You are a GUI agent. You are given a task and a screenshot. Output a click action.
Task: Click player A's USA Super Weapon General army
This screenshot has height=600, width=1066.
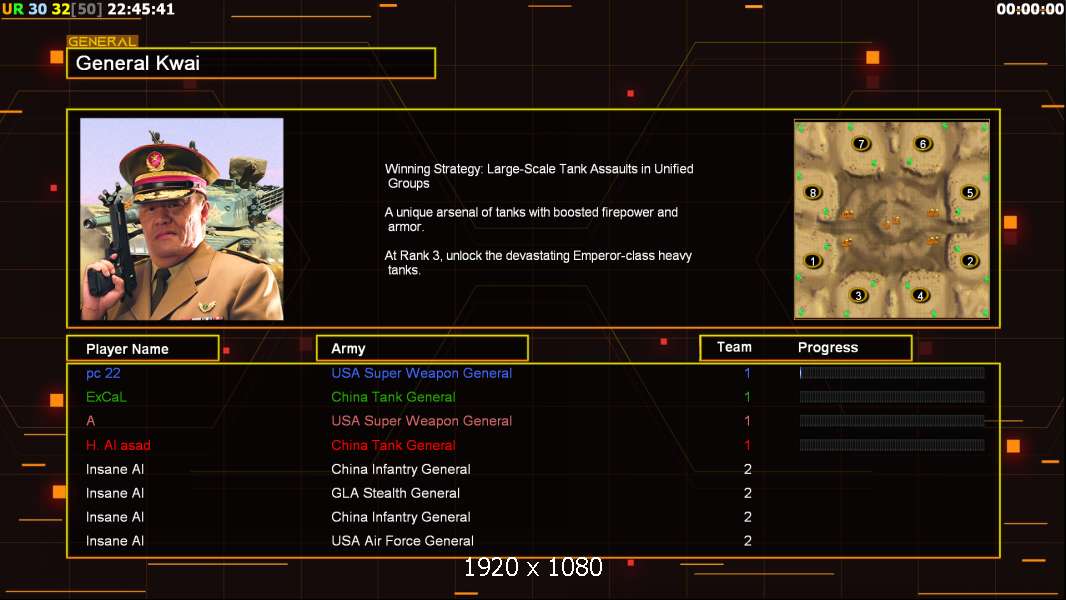422,421
